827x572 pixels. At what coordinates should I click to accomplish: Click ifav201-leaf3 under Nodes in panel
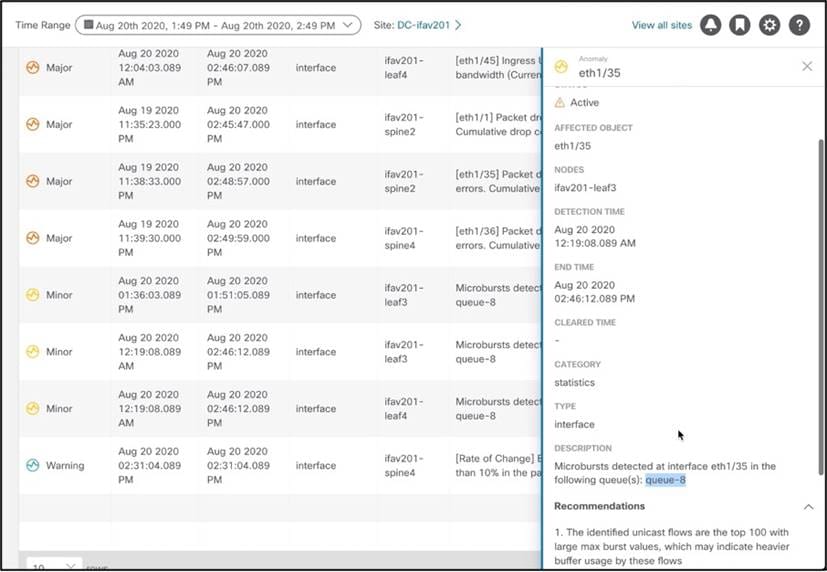click(585, 188)
